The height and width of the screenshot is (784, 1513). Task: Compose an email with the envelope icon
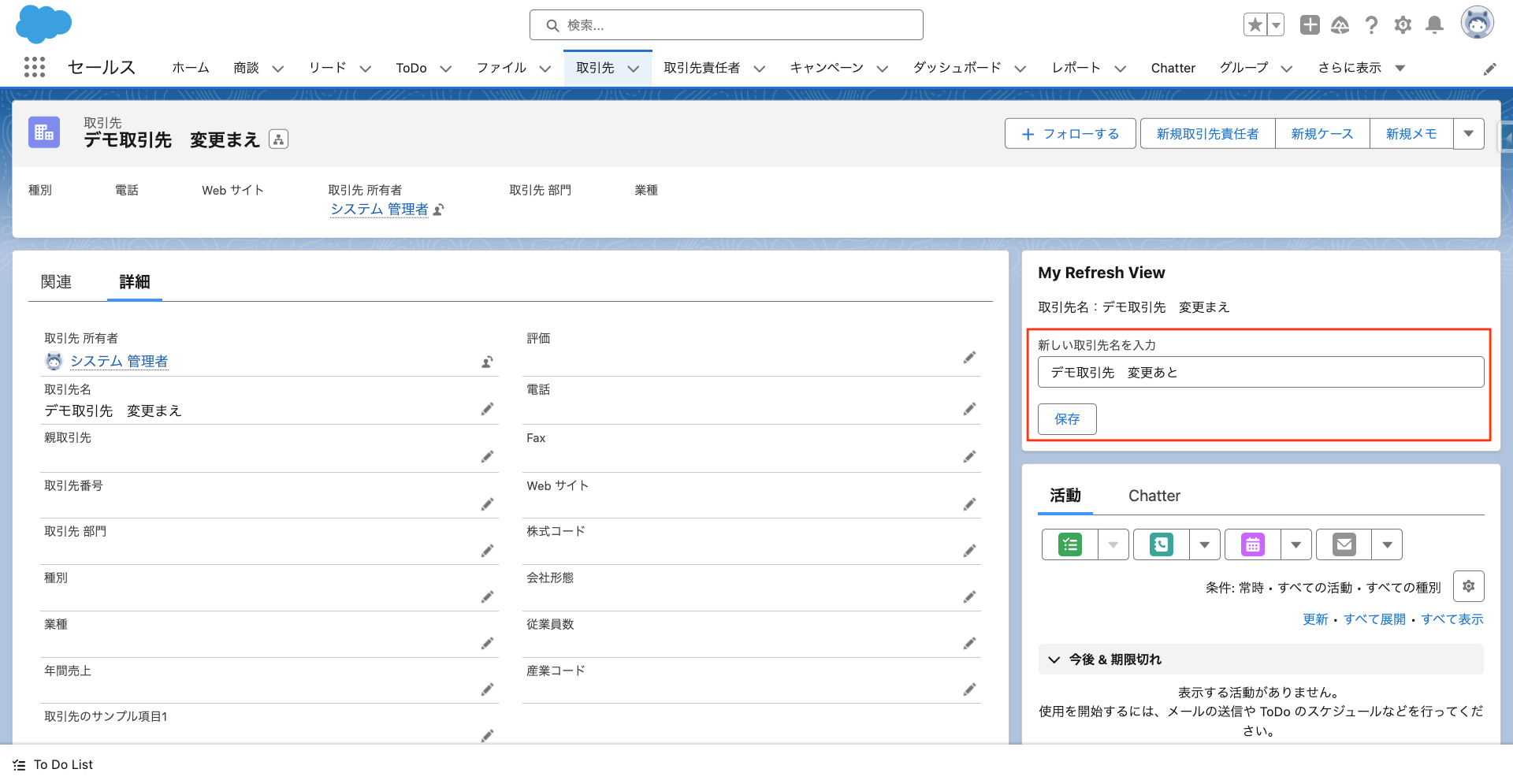pyautogui.click(x=1344, y=544)
